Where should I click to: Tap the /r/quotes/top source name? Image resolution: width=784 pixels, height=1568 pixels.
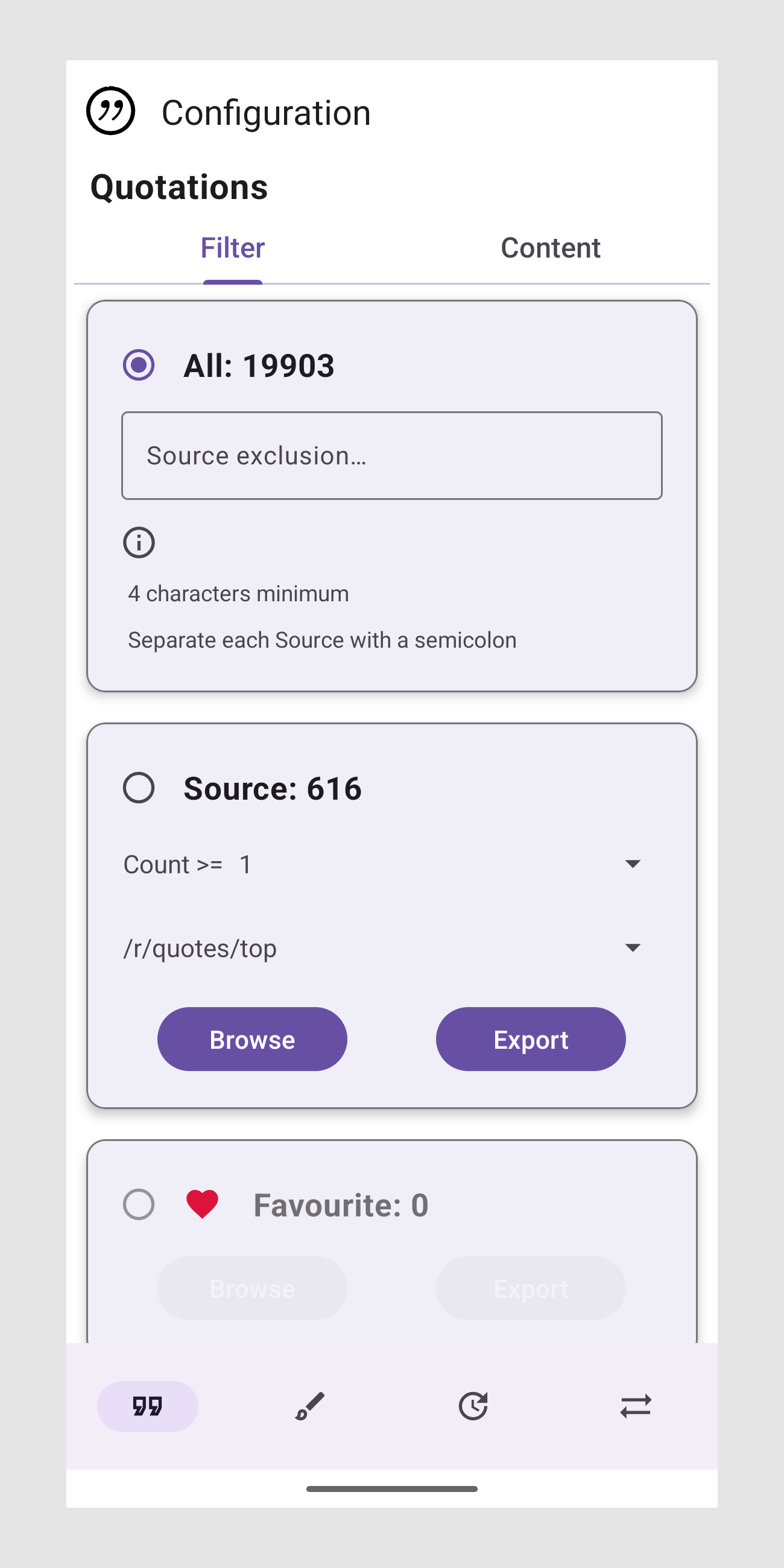click(x=200, y=949)
